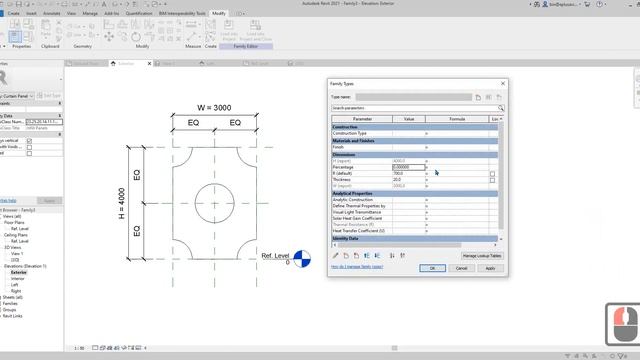Click the Align tool in Modify panel
The image size is (640, 360).
109,24
